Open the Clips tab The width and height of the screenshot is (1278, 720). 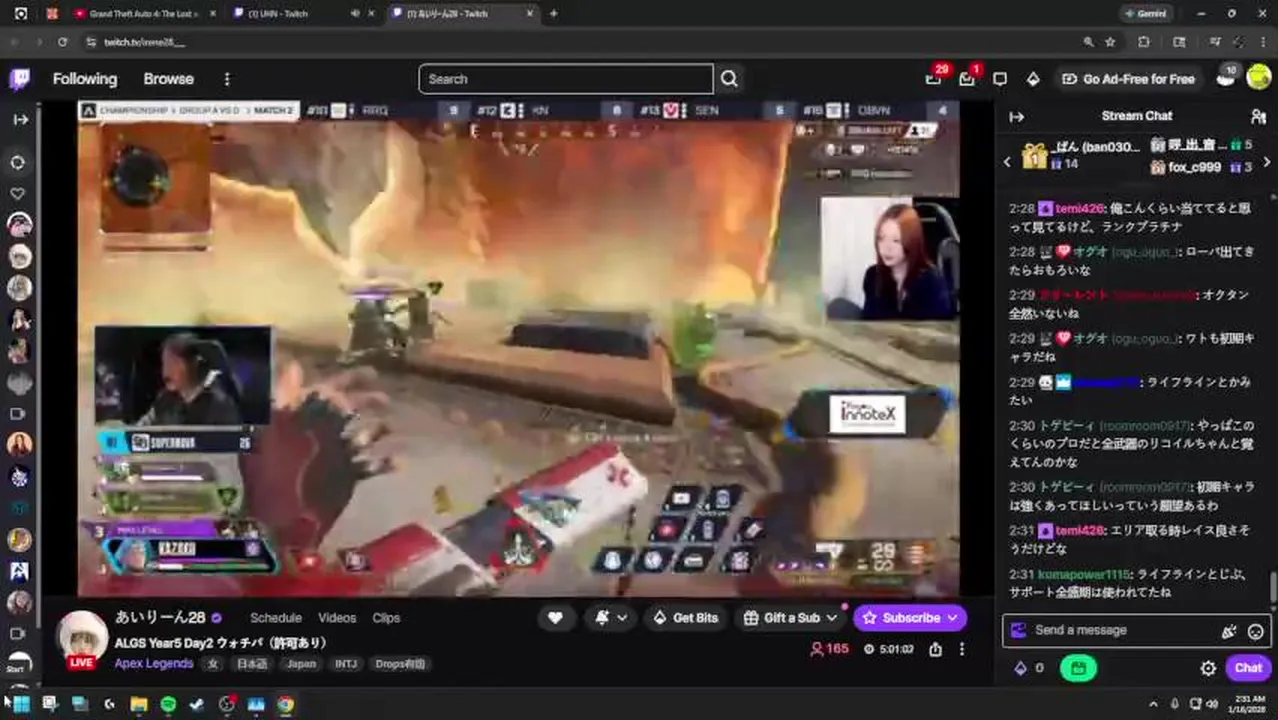click(386, 618)
